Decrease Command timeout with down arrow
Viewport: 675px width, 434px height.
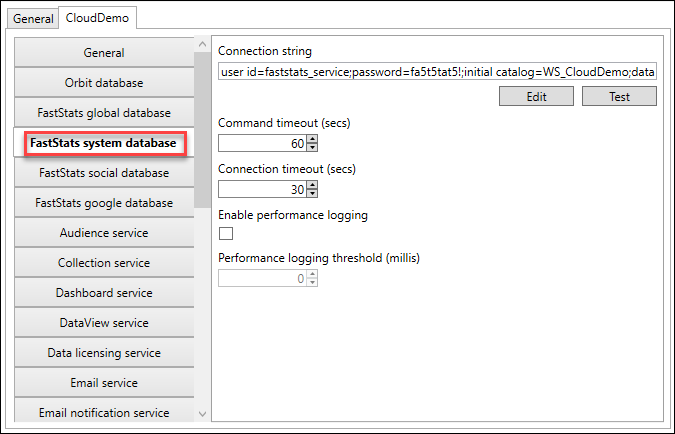pos(313,147)
